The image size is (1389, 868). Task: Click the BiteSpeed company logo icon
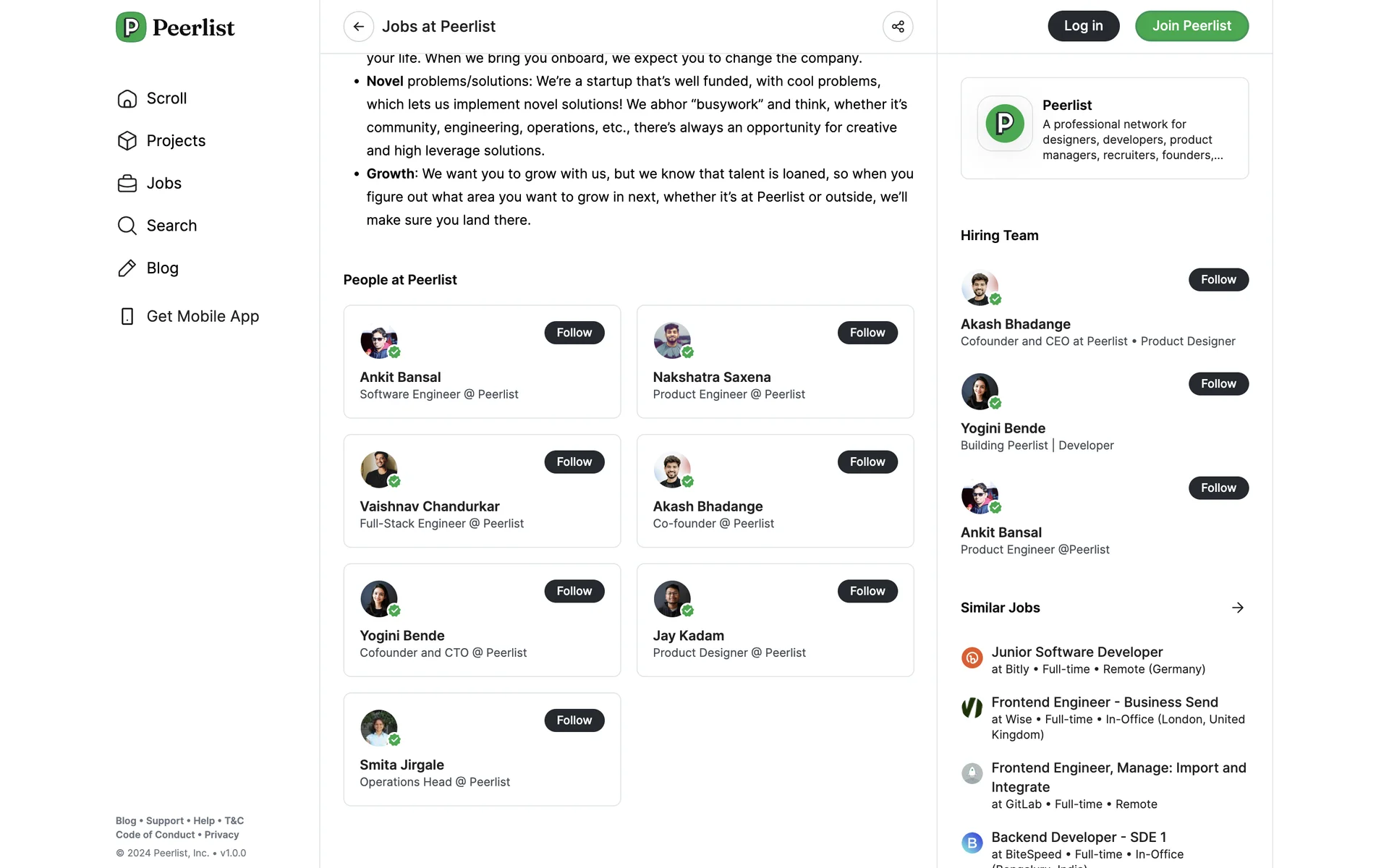(x=972, y=843)
